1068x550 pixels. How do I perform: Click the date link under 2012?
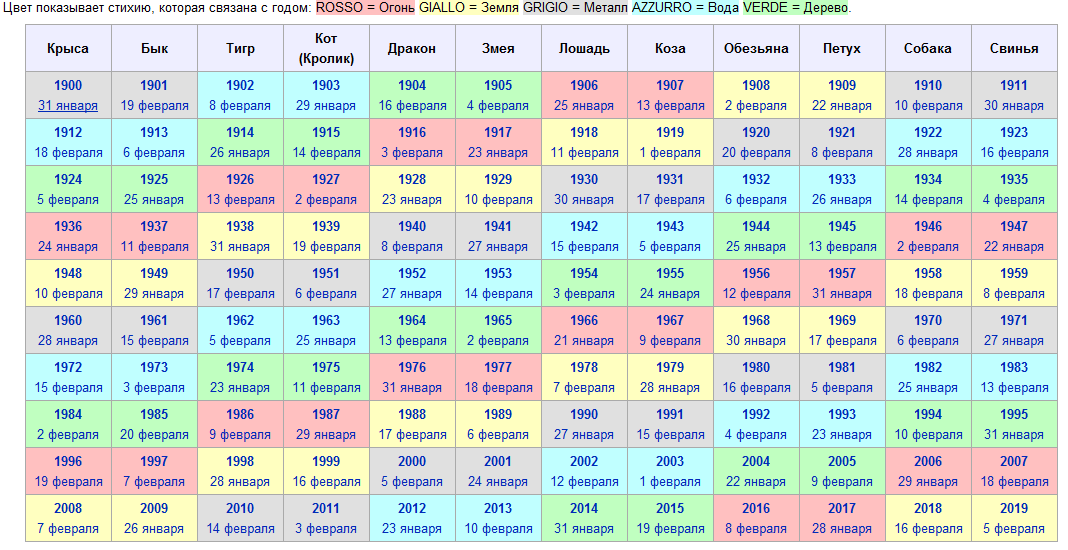point(412,529)
